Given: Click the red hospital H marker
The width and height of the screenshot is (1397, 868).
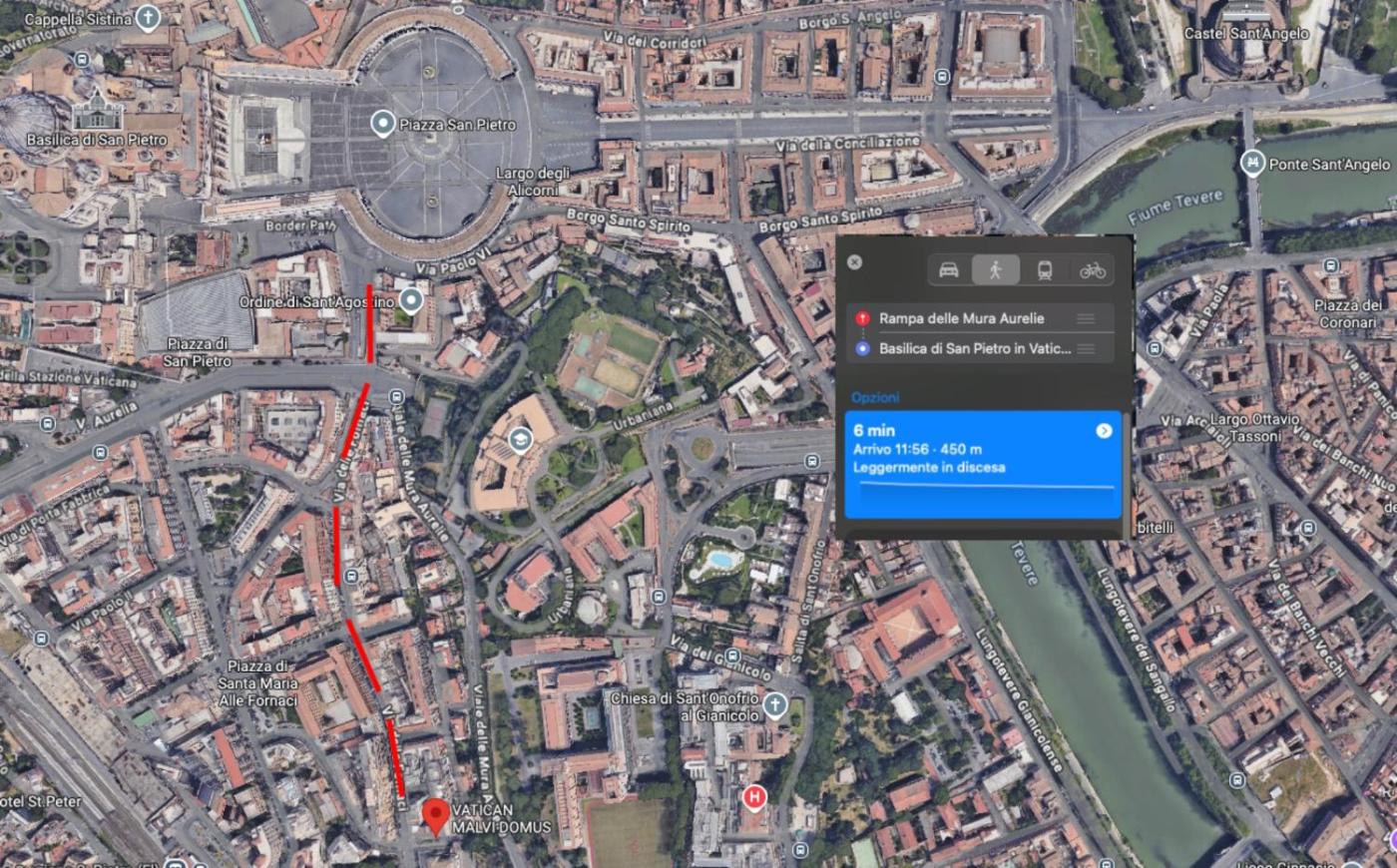Looking at the screenshot, I should (x=754, y=797).
